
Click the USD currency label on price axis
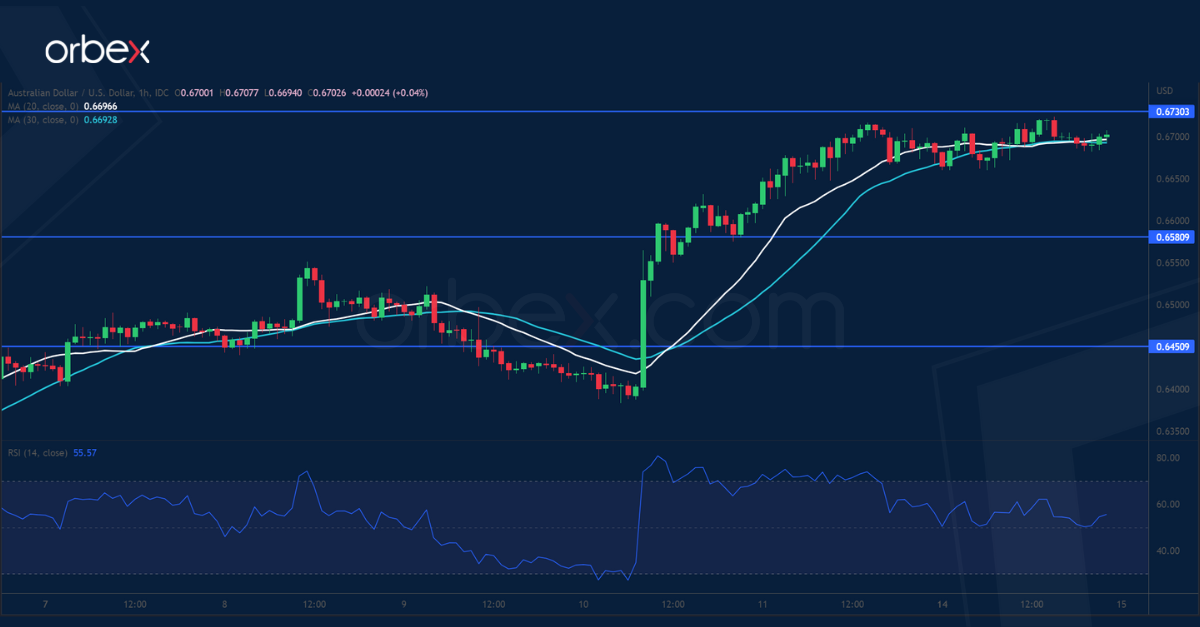coord(1166,88)
